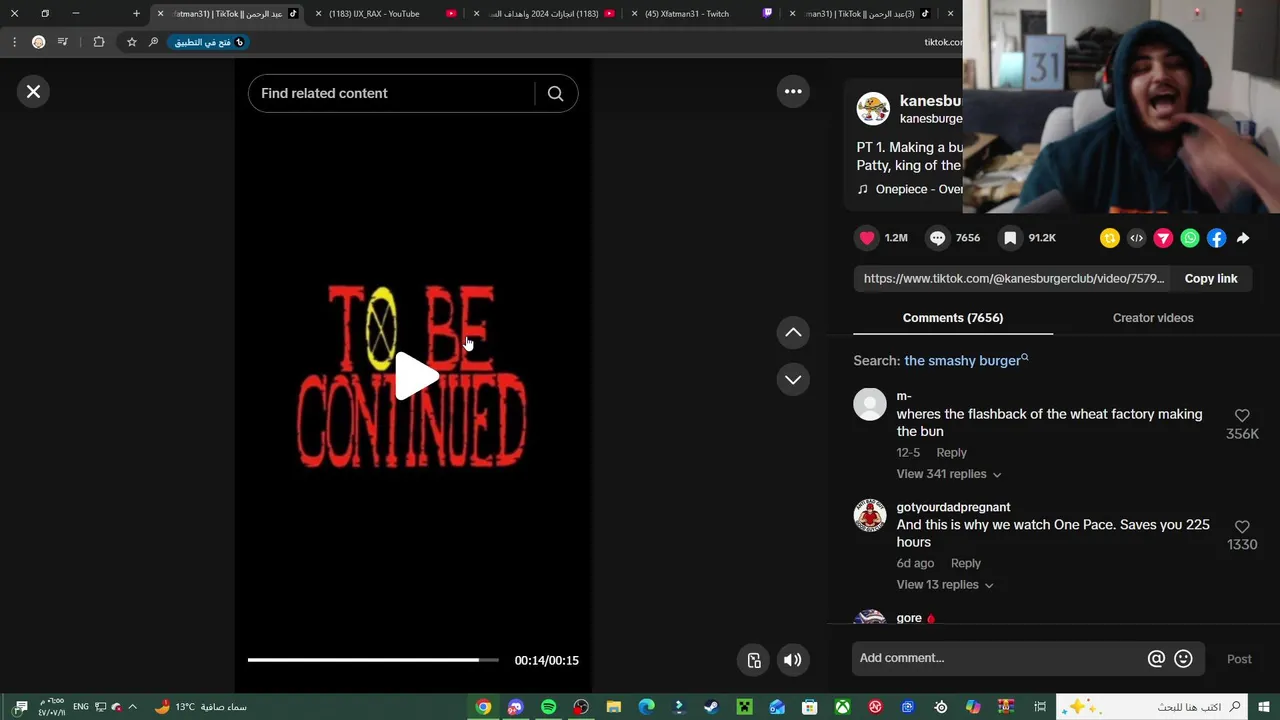Click the search magnifier in Find related content
This screenshot has width=1280, height=720.
555,93
